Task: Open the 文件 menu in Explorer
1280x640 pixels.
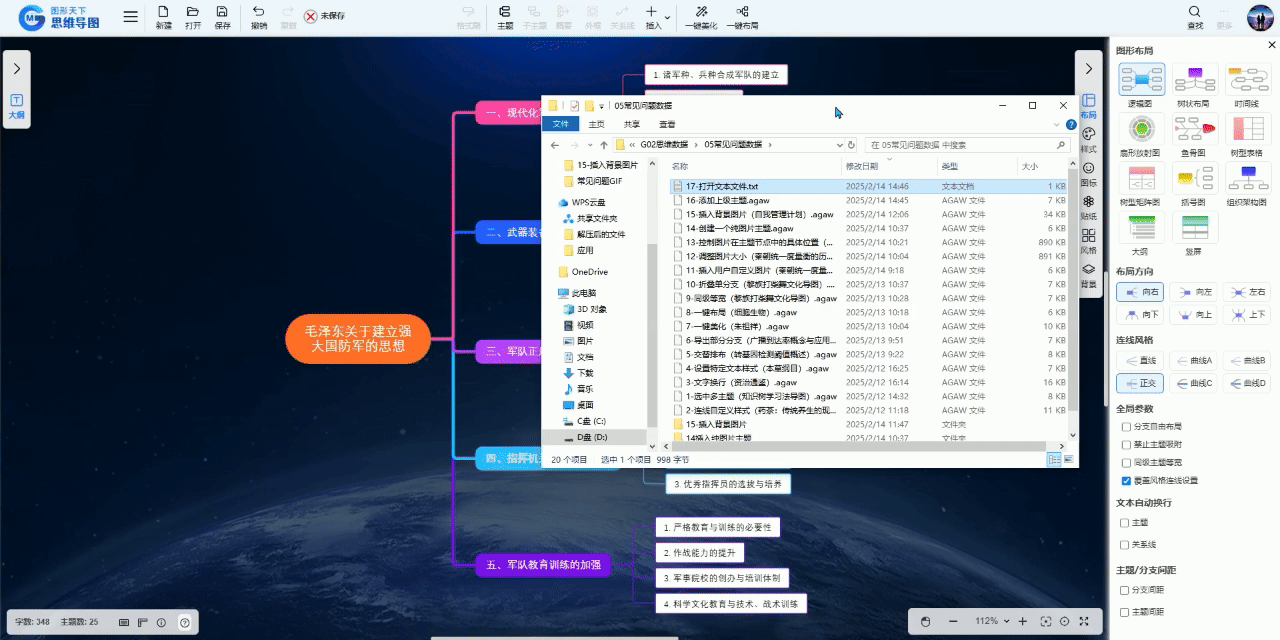Action: click(x=560, y=124)
